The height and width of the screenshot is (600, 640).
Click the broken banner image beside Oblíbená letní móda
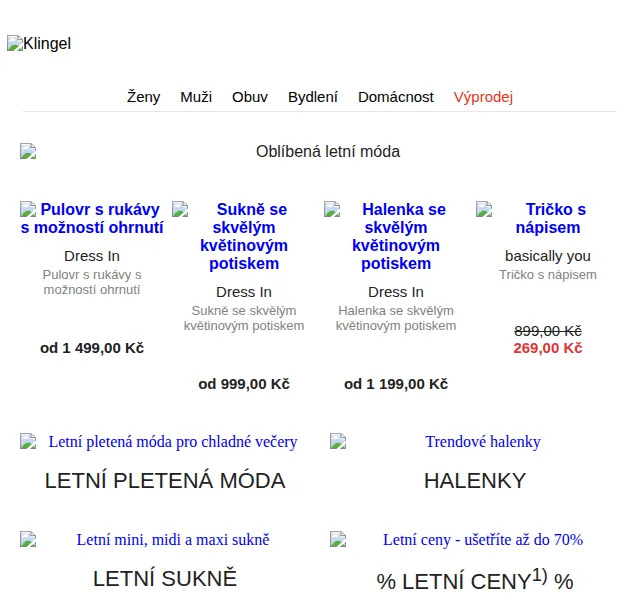pyautogui.click(x=28, y=151)
